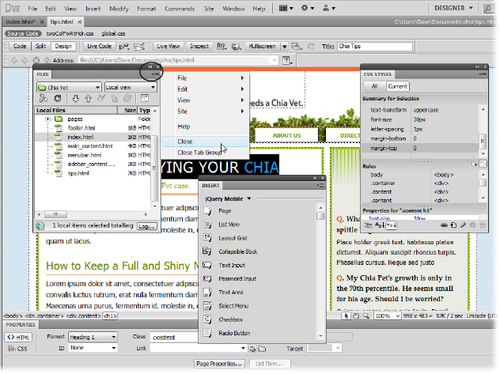Viewport: 500px width, 374px height.
Task: Expand the pages folder in Local Files
Action: point(48,119)
